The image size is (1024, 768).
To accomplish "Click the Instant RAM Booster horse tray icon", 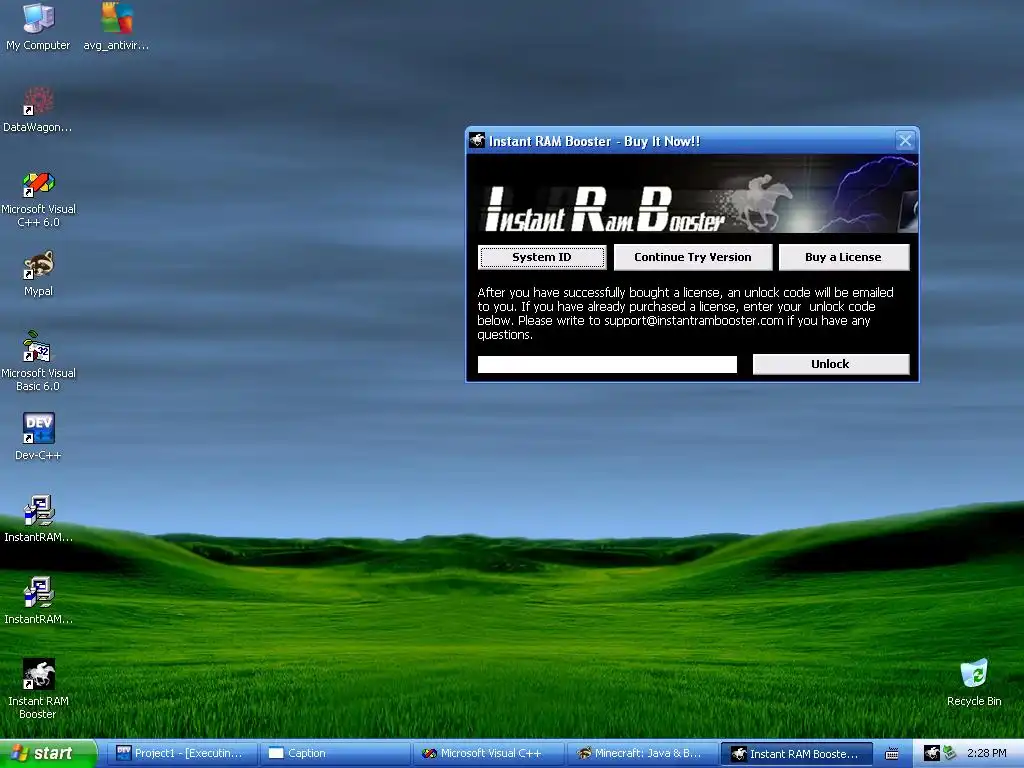I will click(931, 753).
